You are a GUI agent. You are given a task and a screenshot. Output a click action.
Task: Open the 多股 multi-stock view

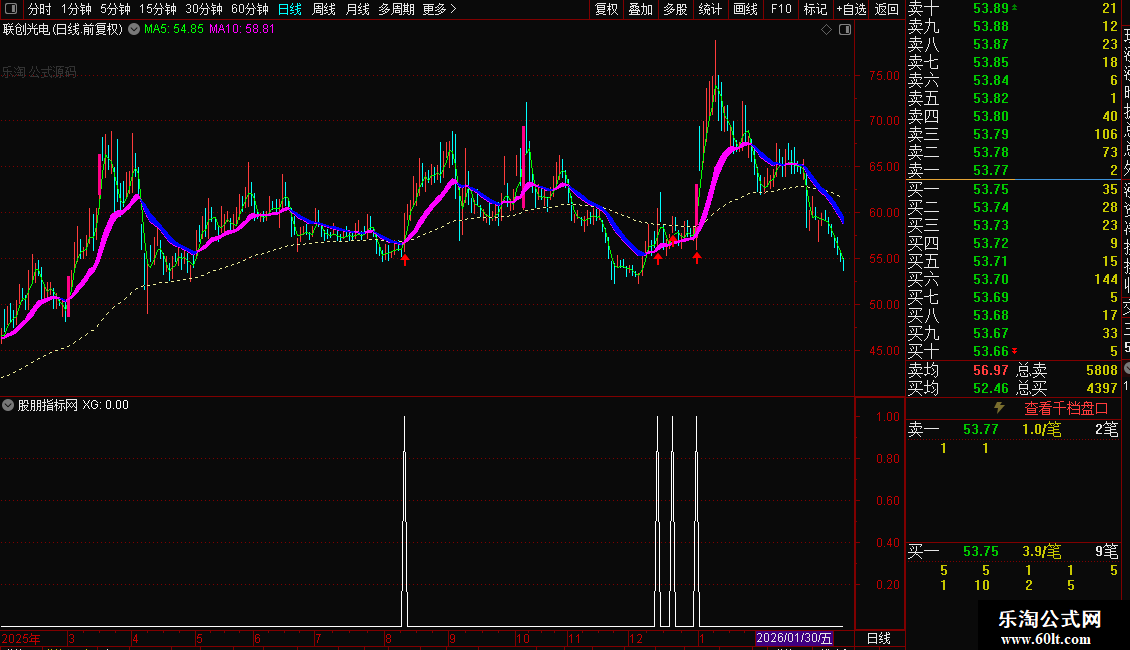tap(675, 9)
